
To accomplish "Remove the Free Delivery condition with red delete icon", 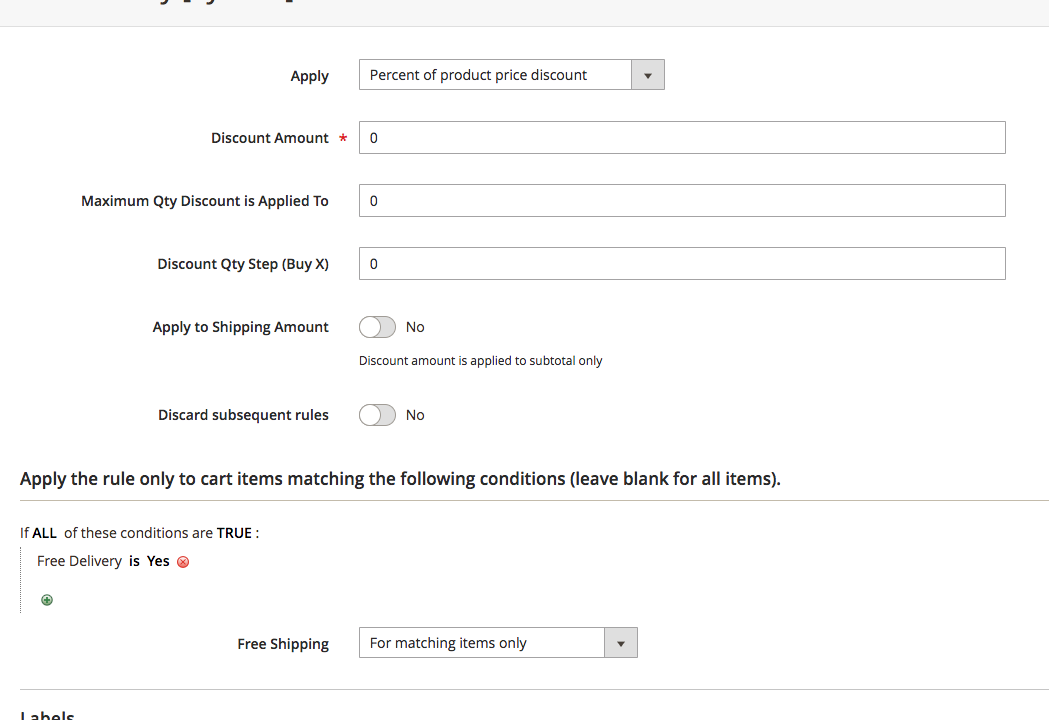I will tap(183, 562).
